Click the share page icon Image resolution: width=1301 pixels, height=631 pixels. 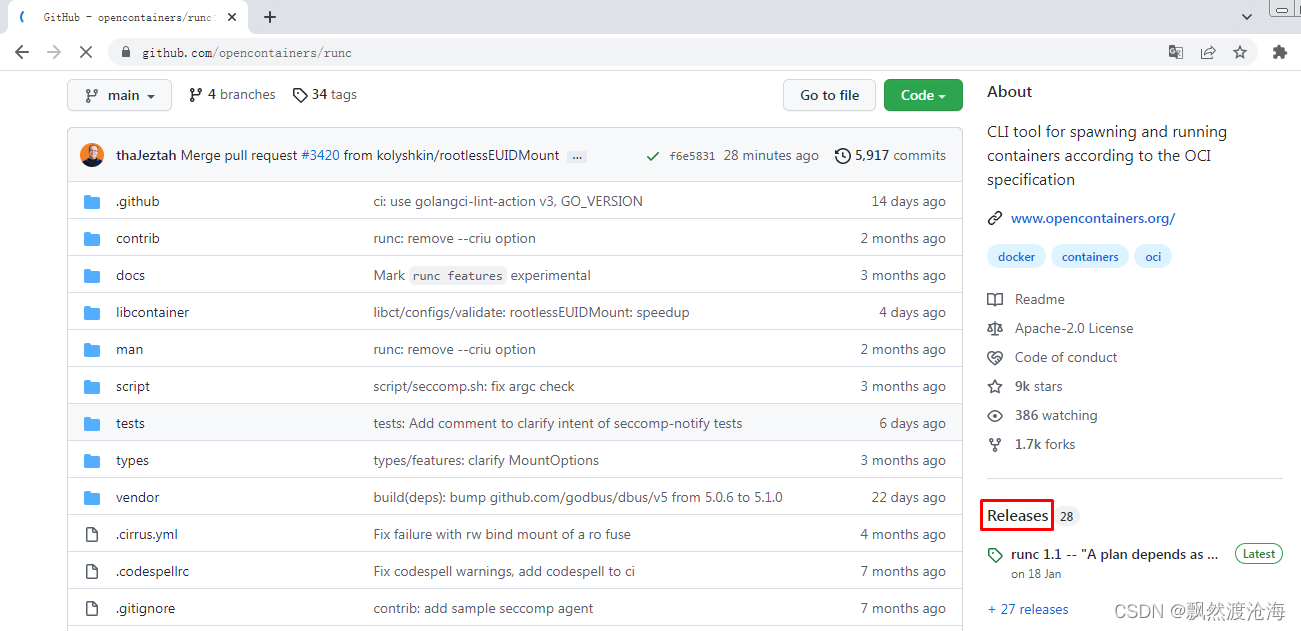click(x=1208, y=52)
